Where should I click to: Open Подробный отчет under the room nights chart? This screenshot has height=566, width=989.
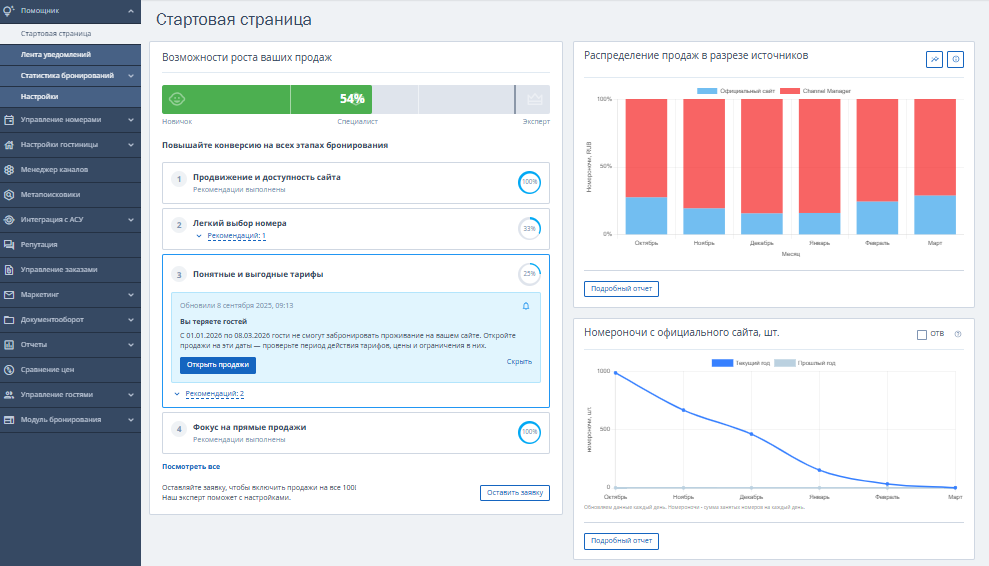click(x=621, y=541)
